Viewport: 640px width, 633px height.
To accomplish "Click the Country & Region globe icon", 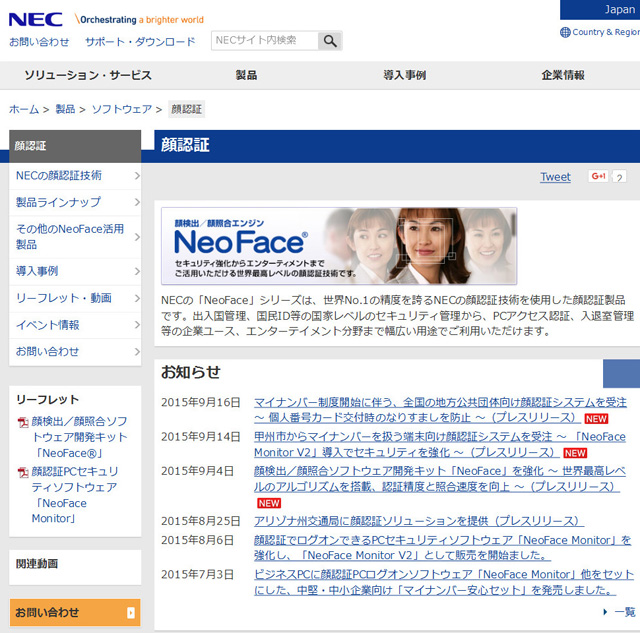I will tap(565, 32).
